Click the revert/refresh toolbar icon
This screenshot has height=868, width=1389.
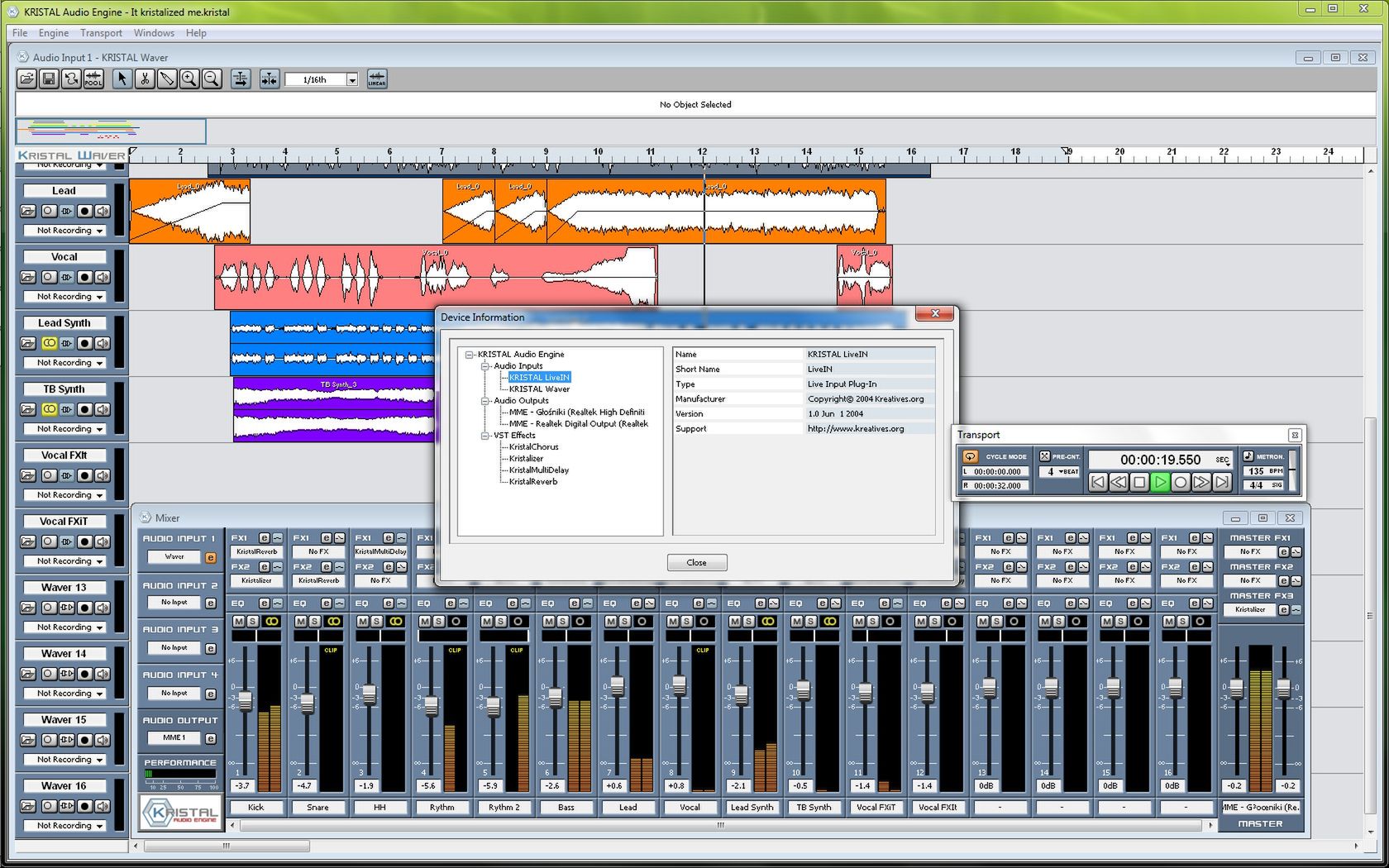click(x=71, y=79)
